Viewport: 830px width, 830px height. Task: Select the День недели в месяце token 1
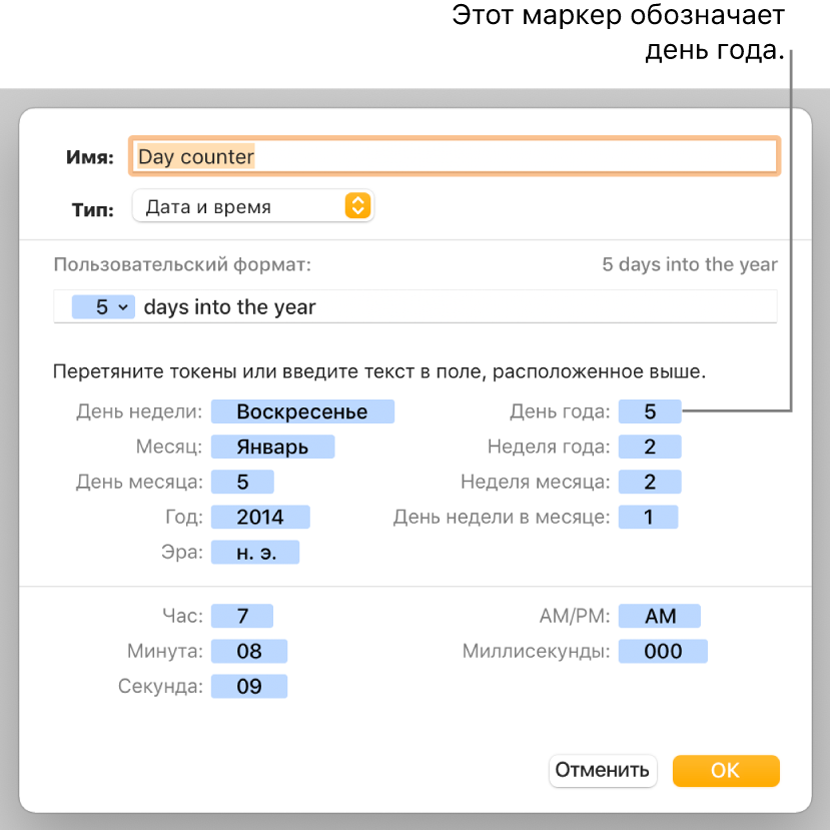[x=648, y=517]
